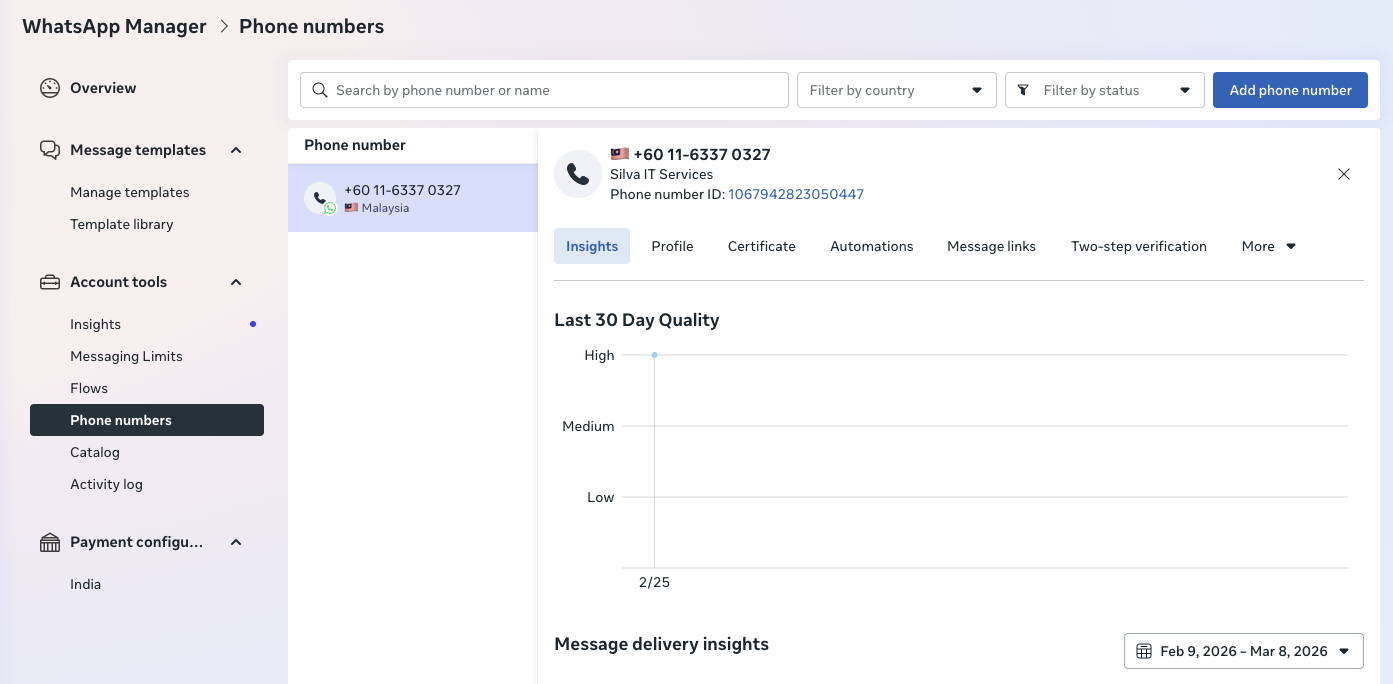
Task: Click the Account tools briefcase icon
Action: [x=50, y=282]
